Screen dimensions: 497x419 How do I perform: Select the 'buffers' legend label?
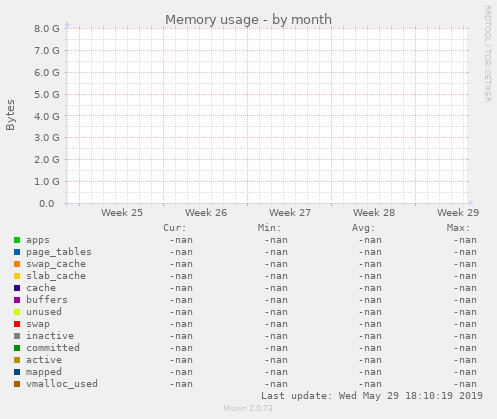click(47, 300)
